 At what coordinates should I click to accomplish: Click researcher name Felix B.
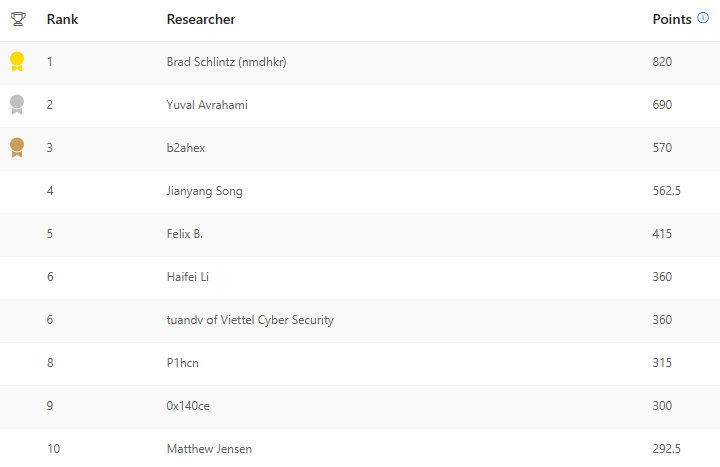point(185,234)
